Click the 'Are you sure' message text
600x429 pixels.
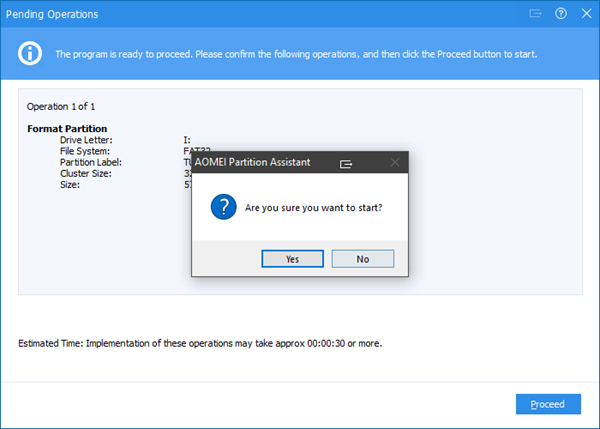tap(313, 208)
